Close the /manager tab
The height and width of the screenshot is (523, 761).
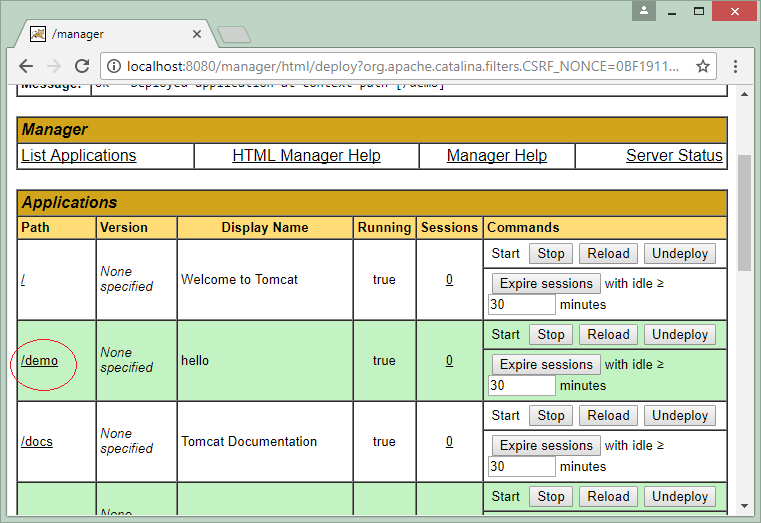(x=197, y=34)
